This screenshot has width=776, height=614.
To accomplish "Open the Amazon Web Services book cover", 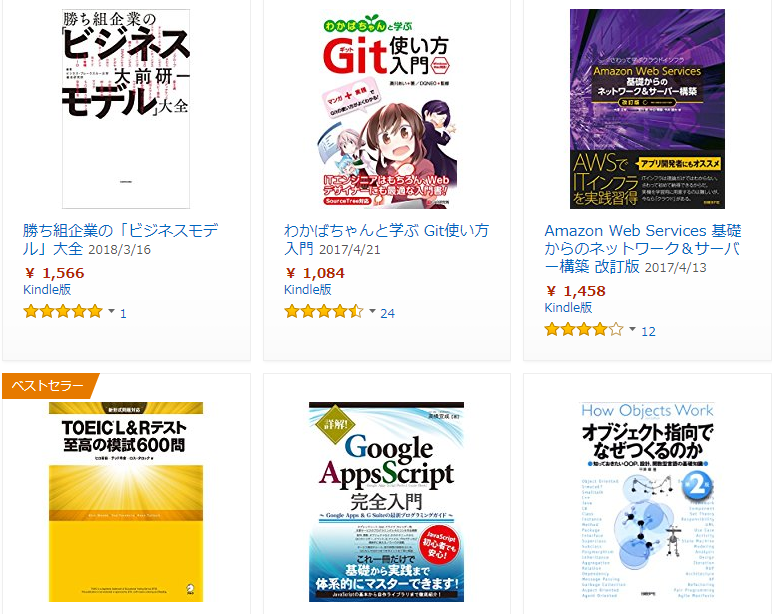I will tap(647, 109).
